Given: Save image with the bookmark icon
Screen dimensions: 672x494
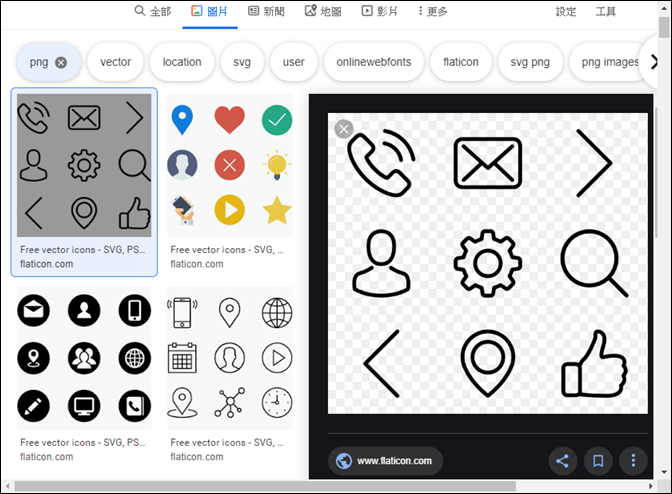Looking at the screenshot, I should click(598, 461).
